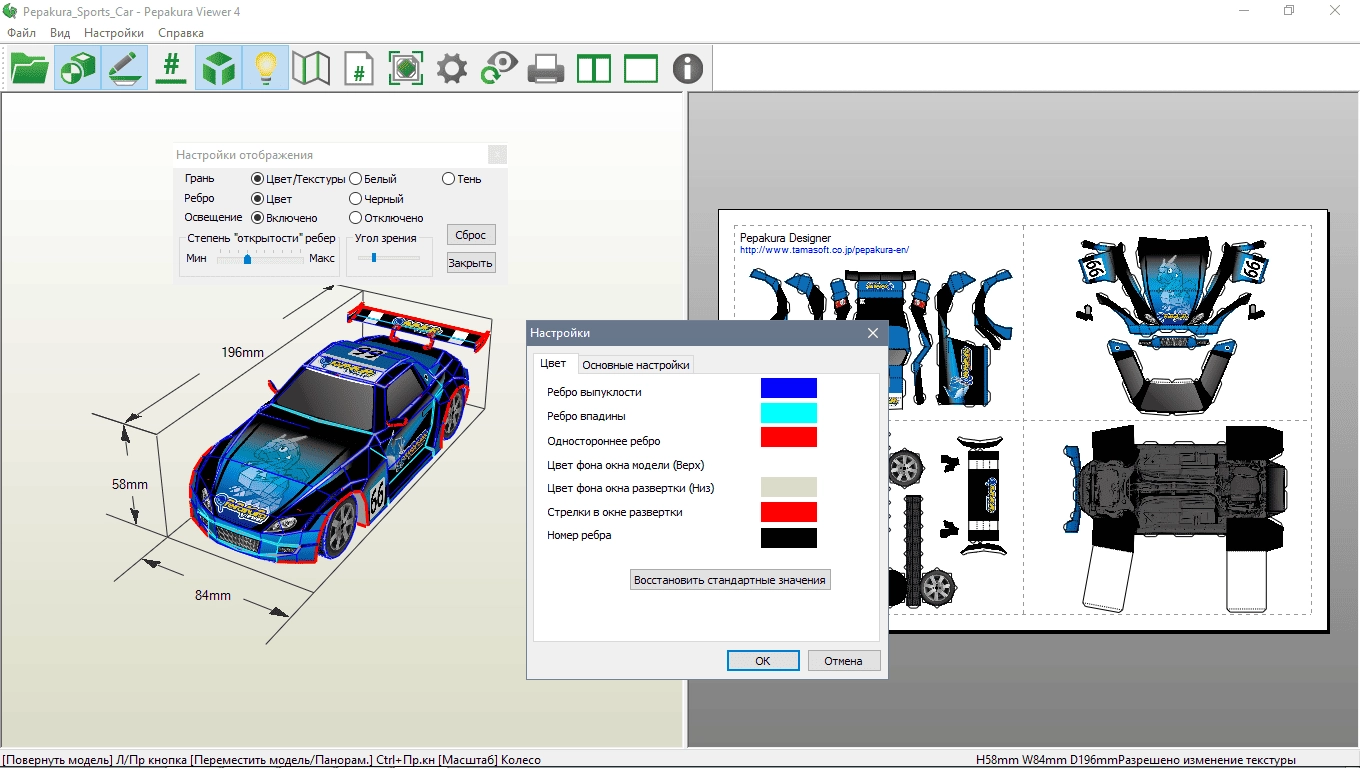Click the edge openness Мин–Макс slider
This screenshot has width=1360, height=768.
point(260,259)
